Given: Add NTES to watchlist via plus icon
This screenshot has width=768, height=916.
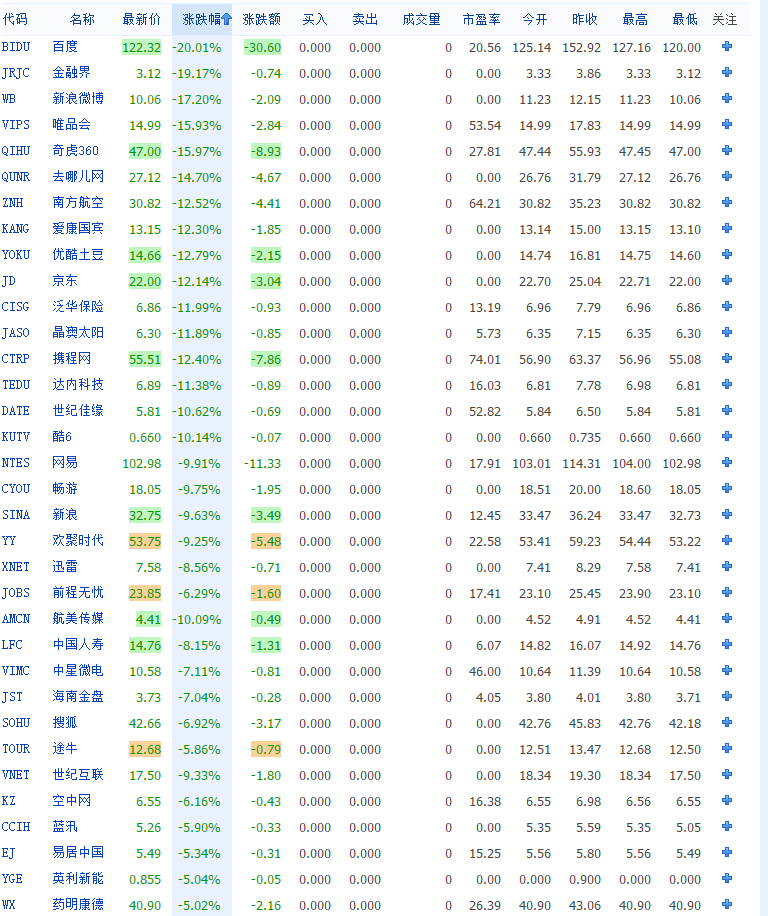Looking at the screenshot, I should click(x=726, y=463).
